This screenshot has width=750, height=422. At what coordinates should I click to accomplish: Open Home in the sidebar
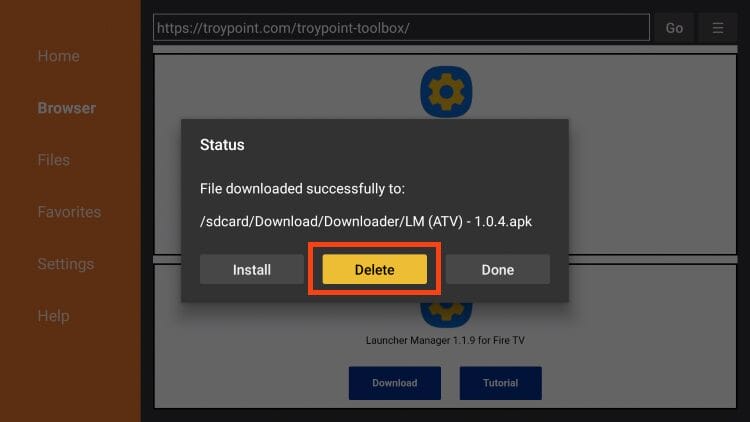(x=58, y=56)
